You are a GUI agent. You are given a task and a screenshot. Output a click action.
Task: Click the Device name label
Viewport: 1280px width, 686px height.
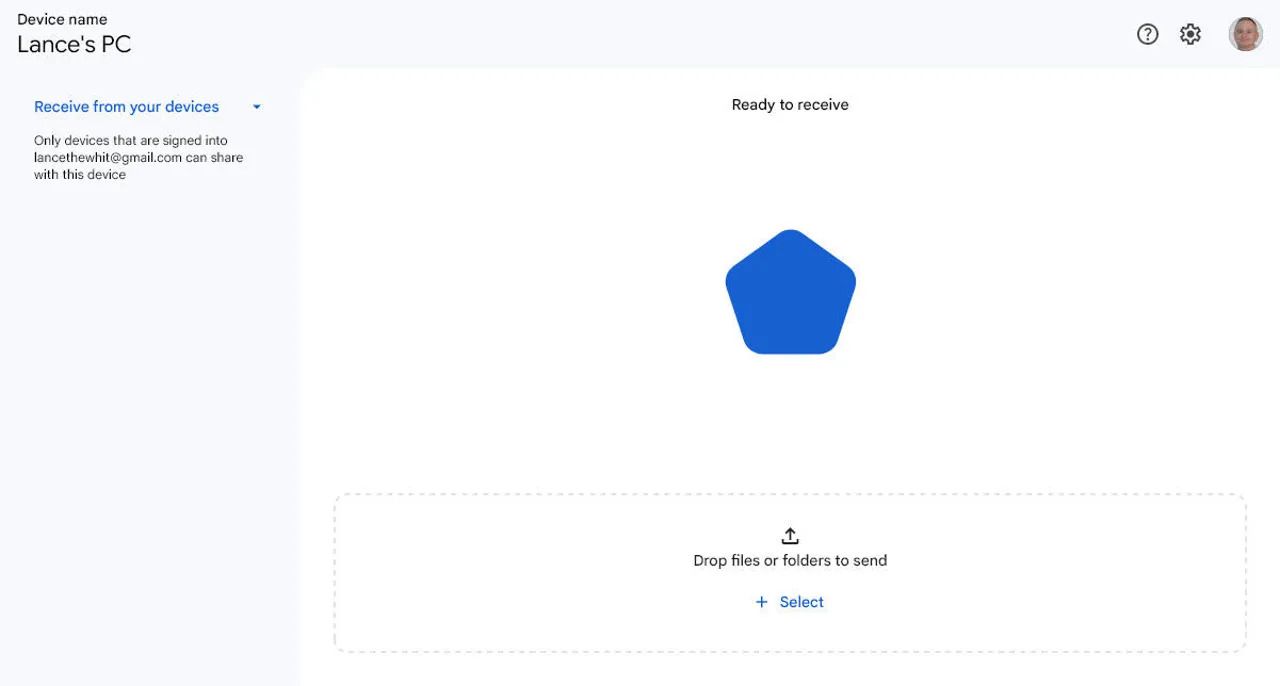coord(62,19)
